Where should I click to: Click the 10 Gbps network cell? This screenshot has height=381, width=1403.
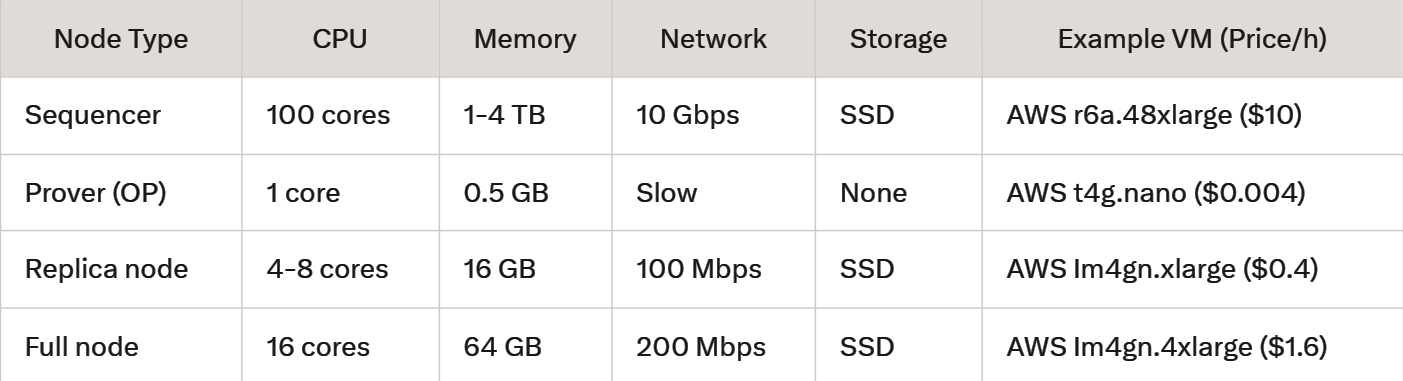(687, 115)
